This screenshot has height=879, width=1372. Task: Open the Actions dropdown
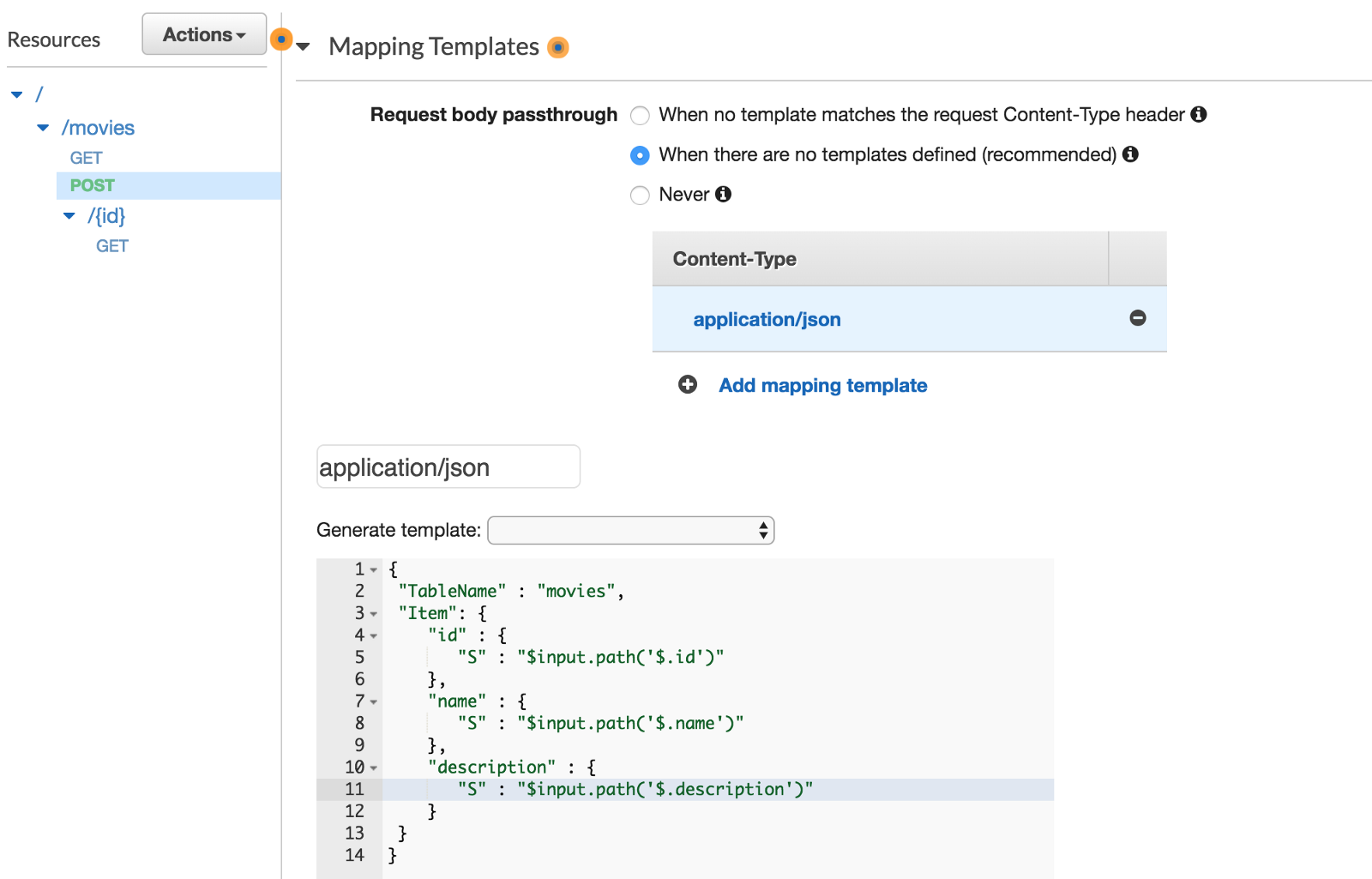[204, 34]
